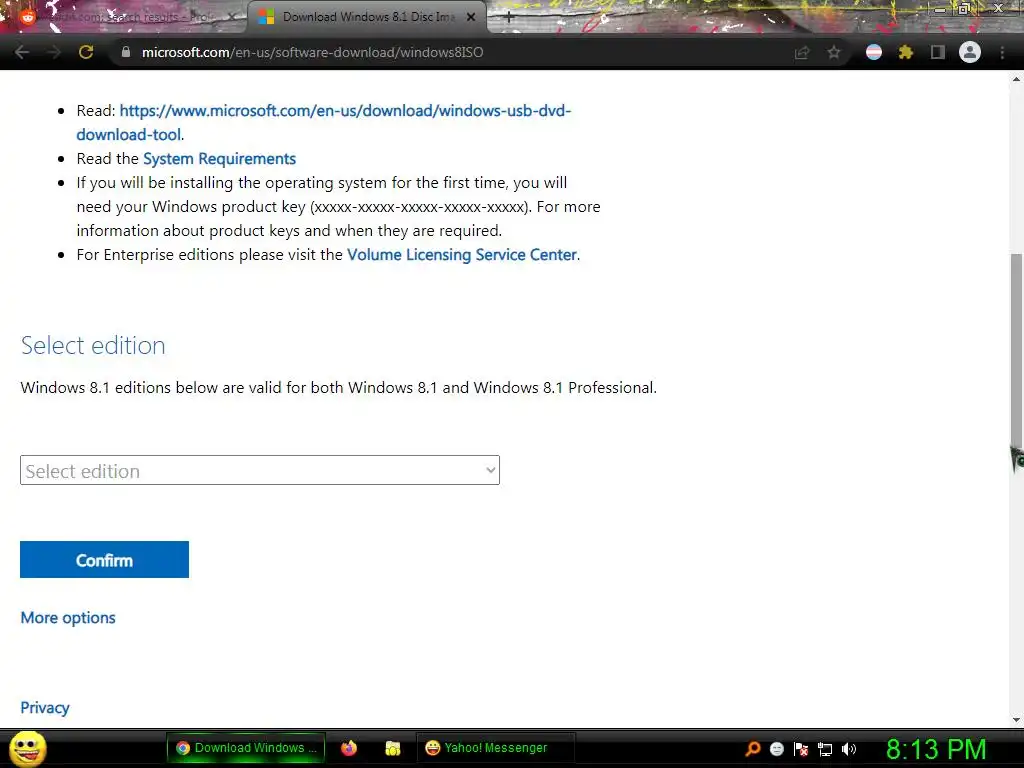
Task: Click the browser forward arrow
Action: point(54,52)
